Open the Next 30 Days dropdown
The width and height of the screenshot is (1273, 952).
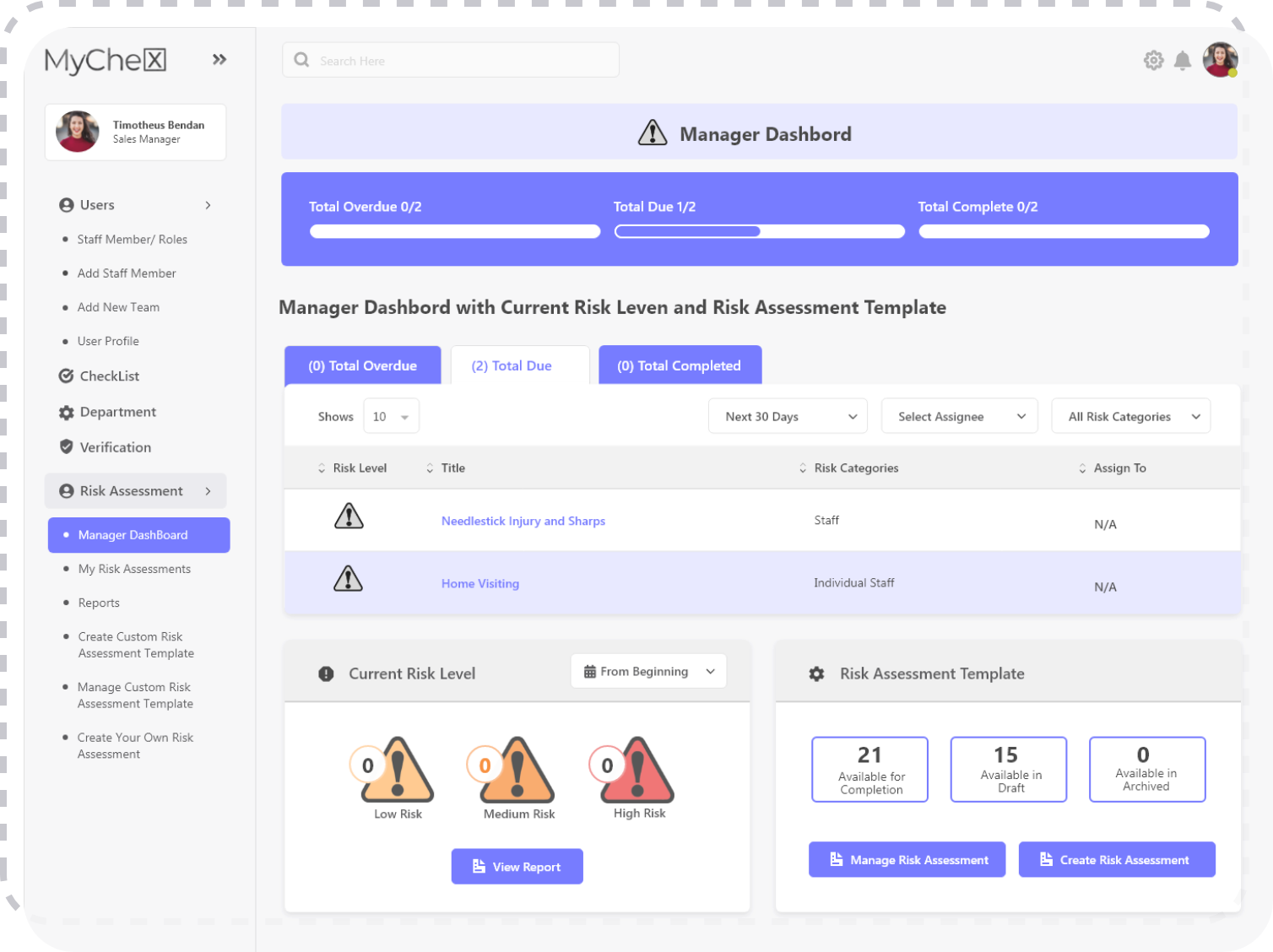(x=788, y=416)
